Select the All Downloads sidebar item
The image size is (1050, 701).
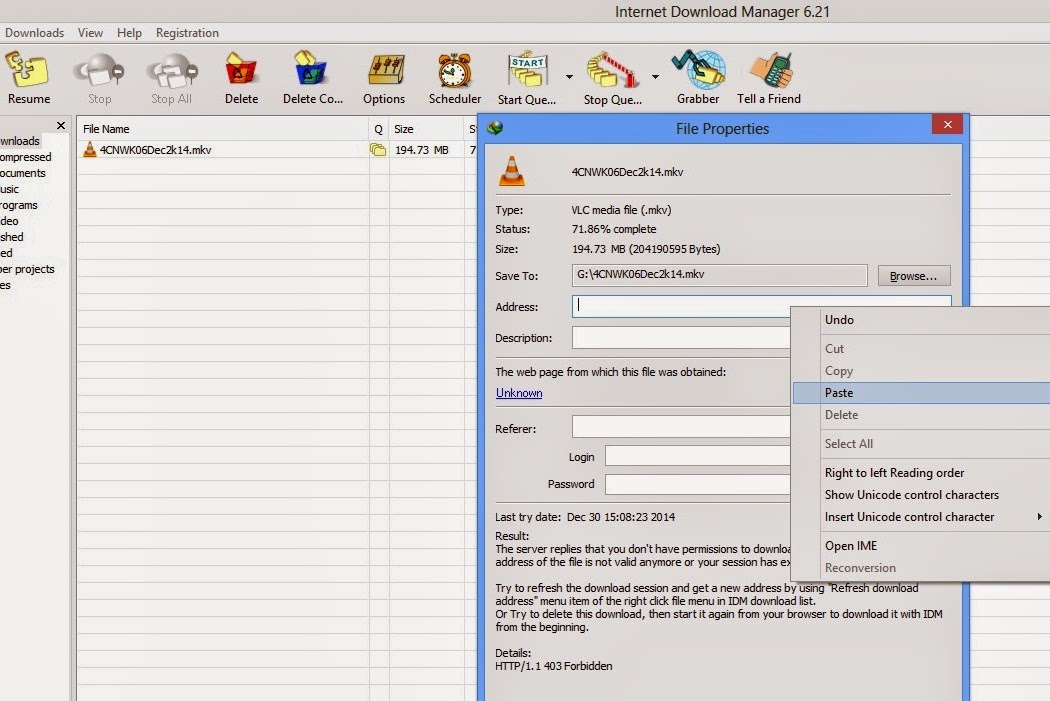[x=20, y=141]
